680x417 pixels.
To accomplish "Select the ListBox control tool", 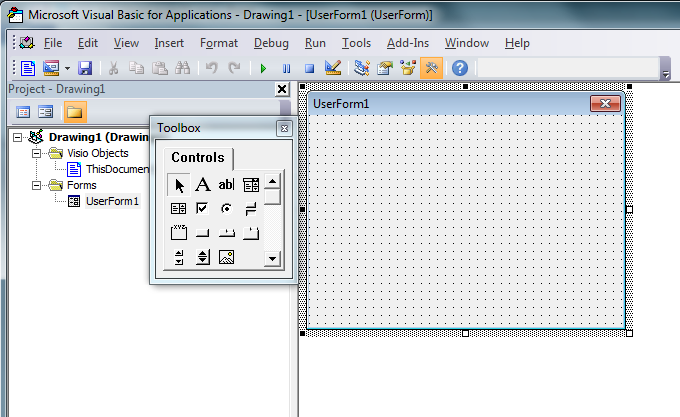I will [178, 208].
